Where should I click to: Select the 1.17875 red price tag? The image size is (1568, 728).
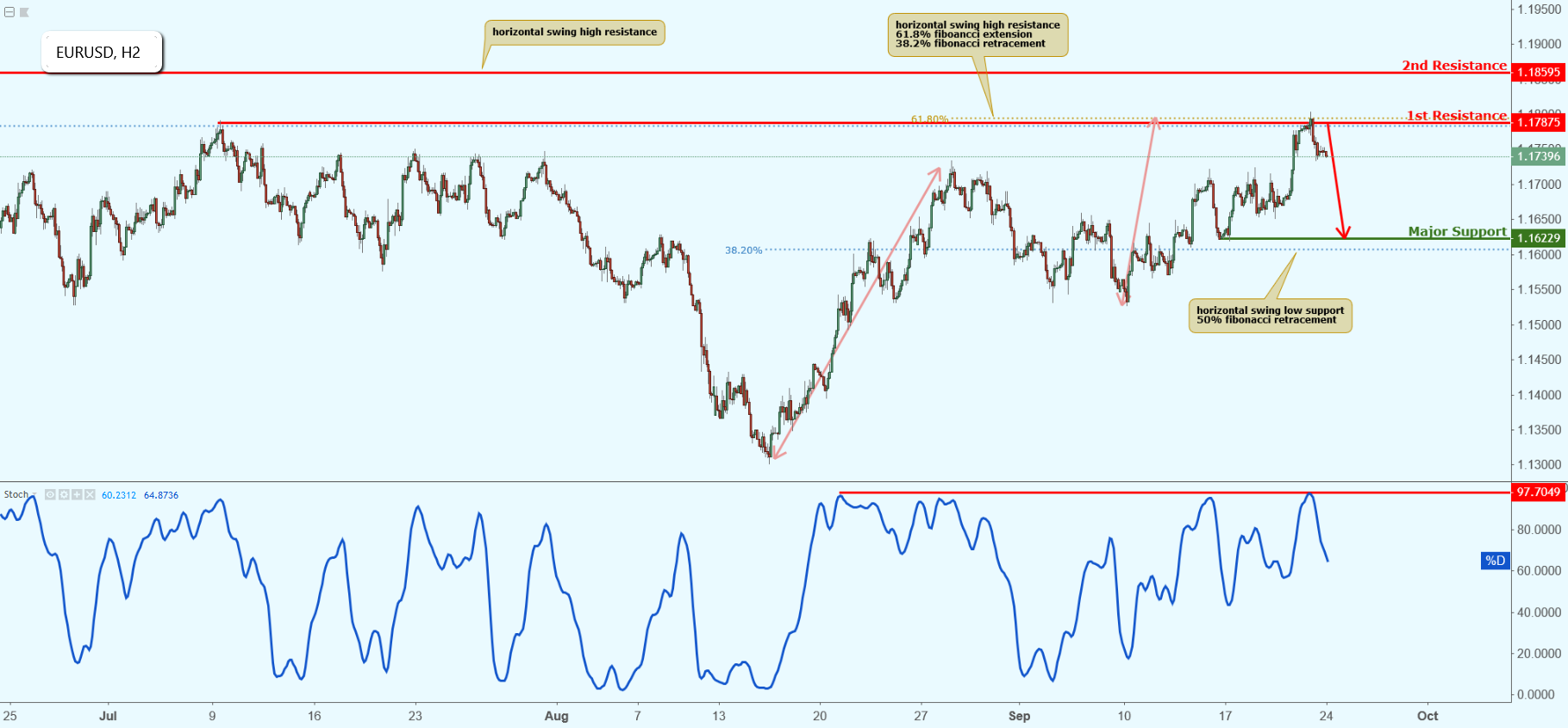tap(1539, 122)
